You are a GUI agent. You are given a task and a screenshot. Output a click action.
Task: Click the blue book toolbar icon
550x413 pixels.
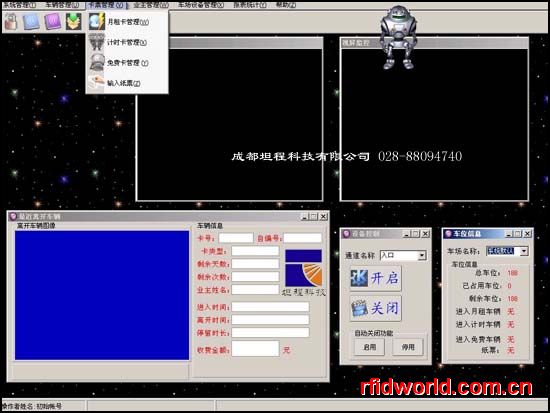tap(31, 22)
